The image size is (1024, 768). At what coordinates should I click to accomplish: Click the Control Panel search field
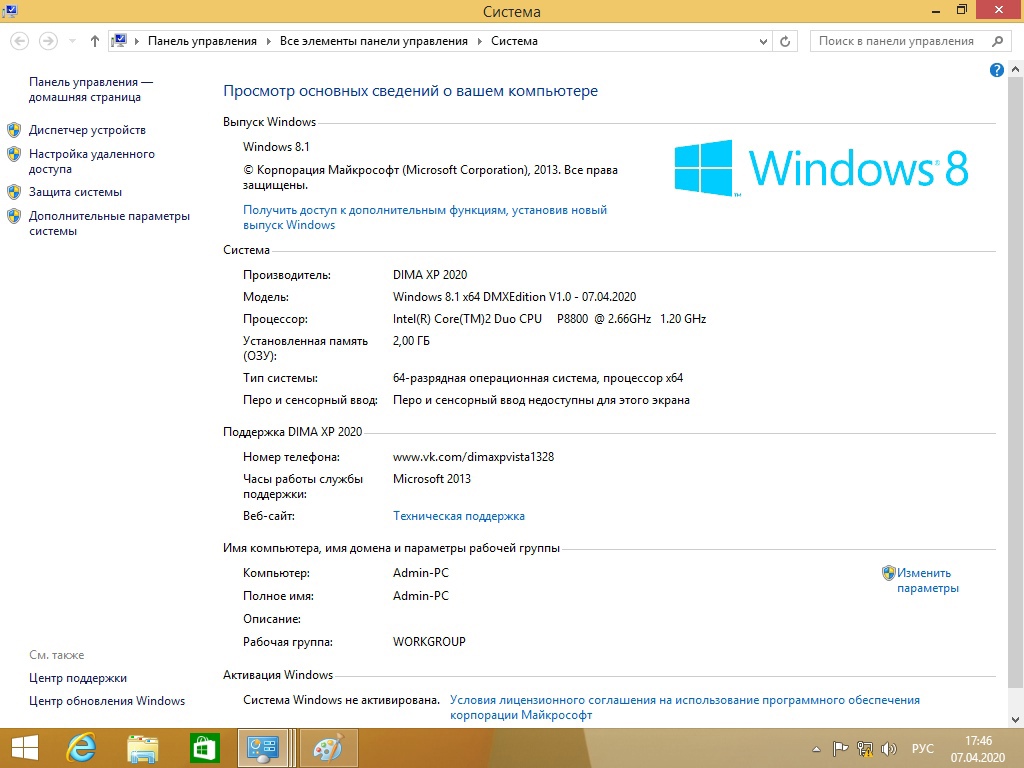[x=897, y=41]
